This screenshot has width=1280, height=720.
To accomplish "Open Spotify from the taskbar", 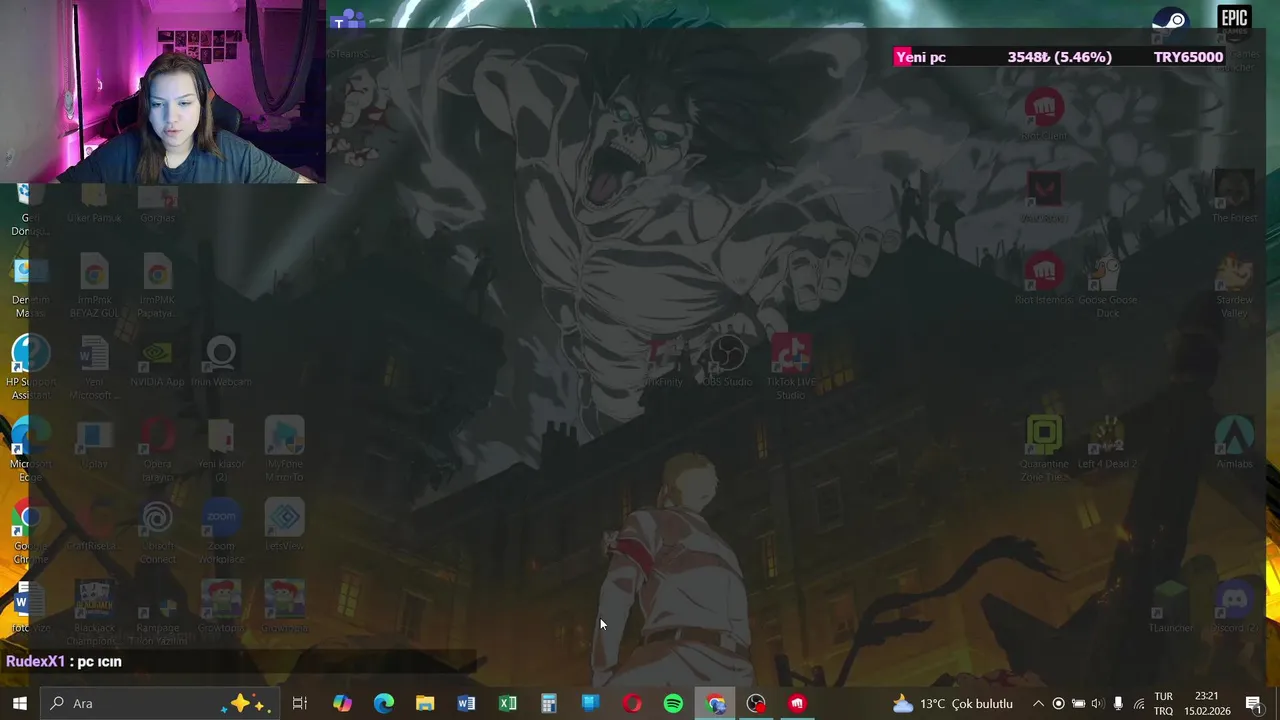I will click(x=673, y=703).
